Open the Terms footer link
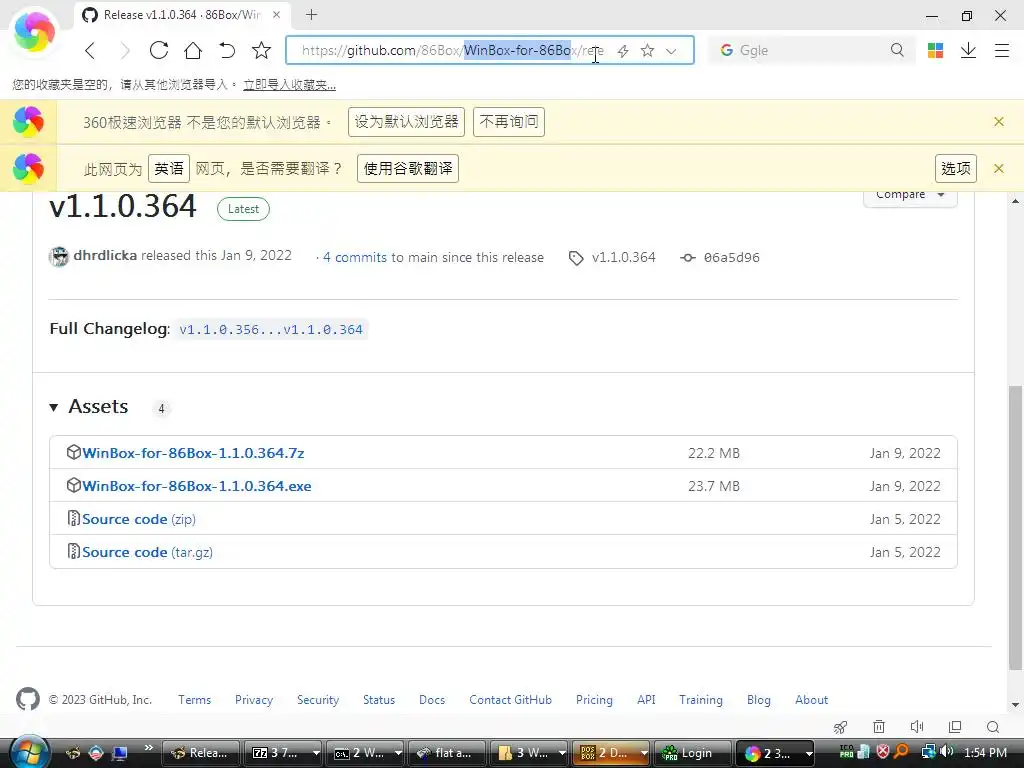The height and width of the screenshot is (768, 1024). click(195, 699)
